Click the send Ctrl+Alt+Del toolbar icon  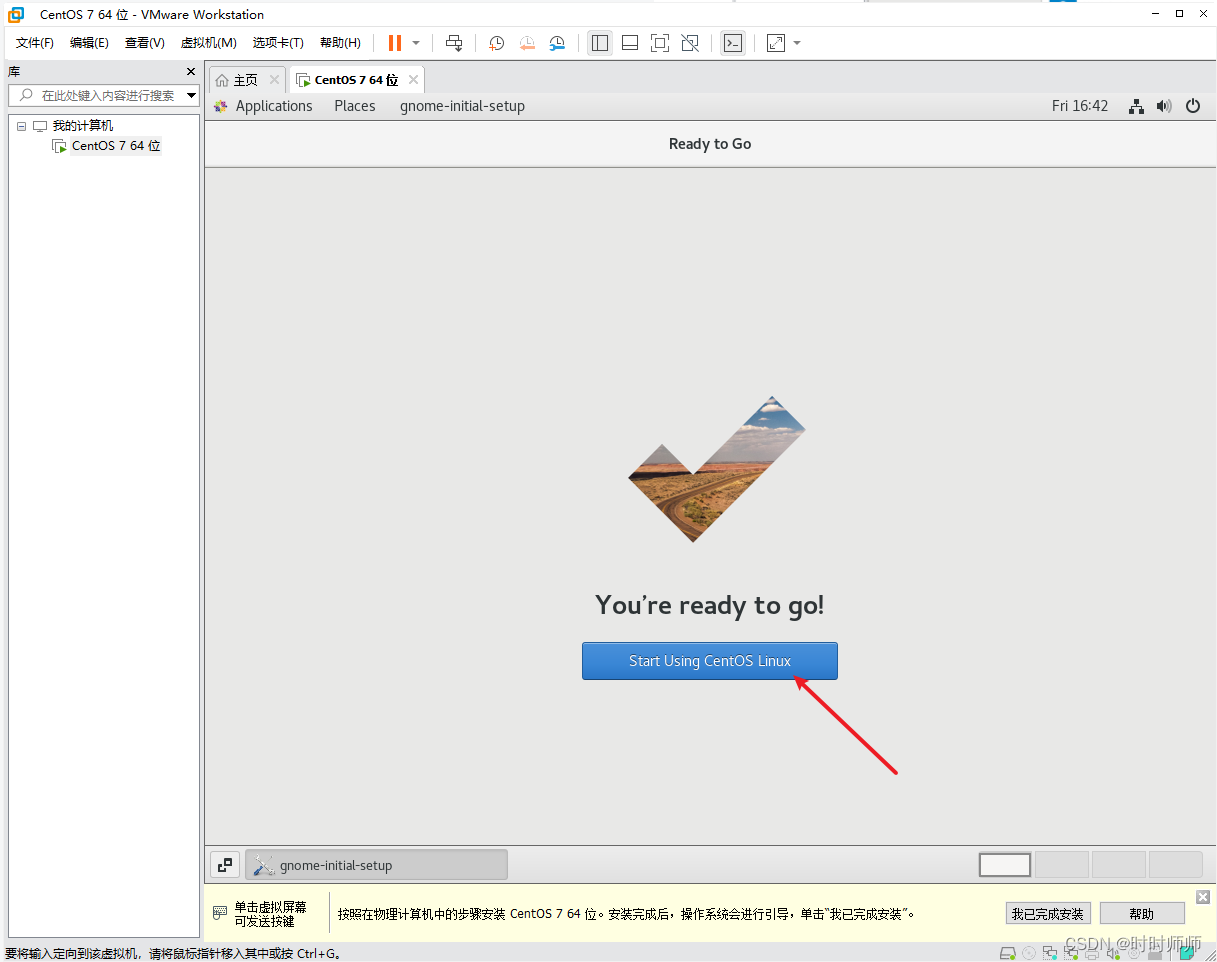tap(454, 43)
